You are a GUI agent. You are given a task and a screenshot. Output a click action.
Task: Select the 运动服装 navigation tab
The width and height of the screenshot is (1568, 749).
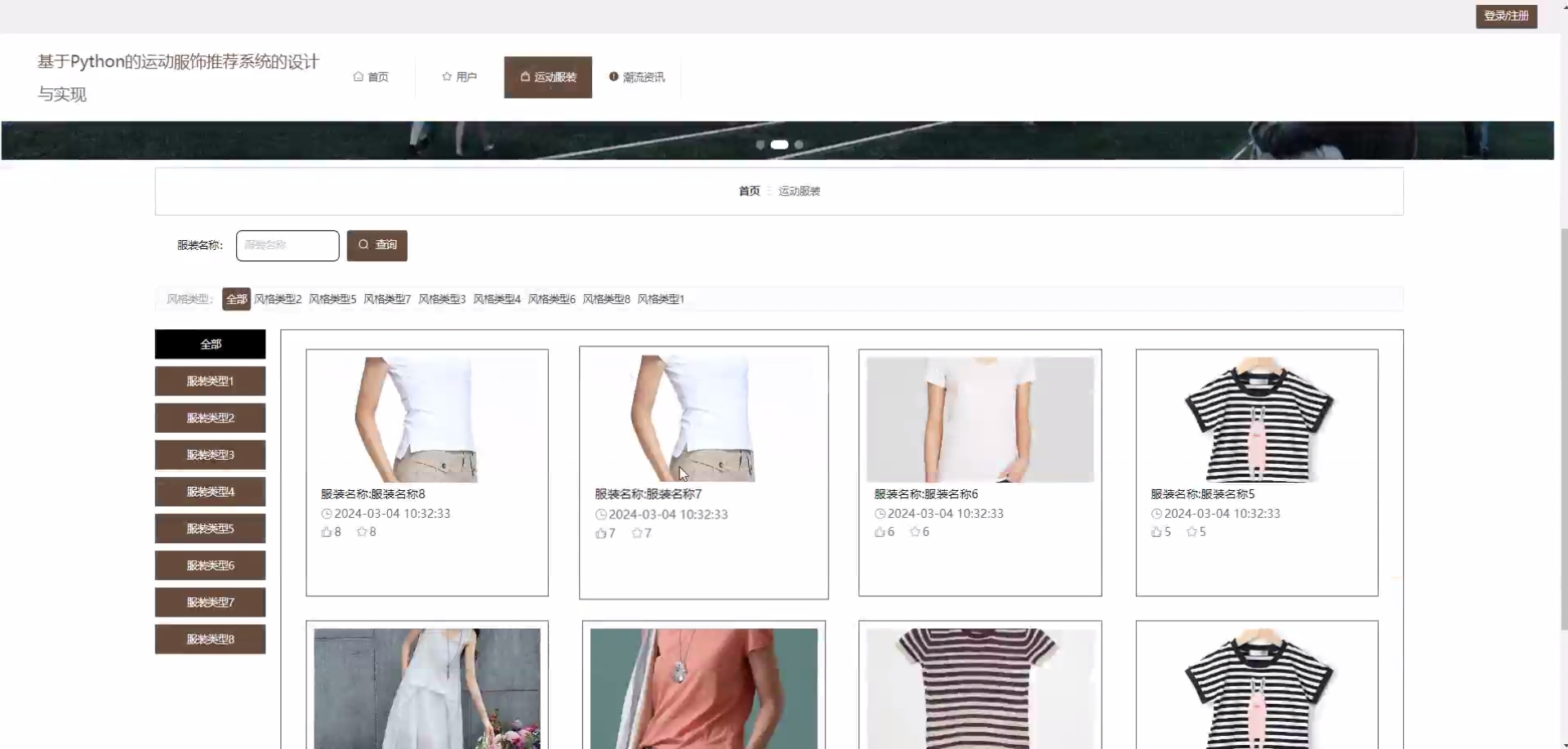click(x=548, y=77)
